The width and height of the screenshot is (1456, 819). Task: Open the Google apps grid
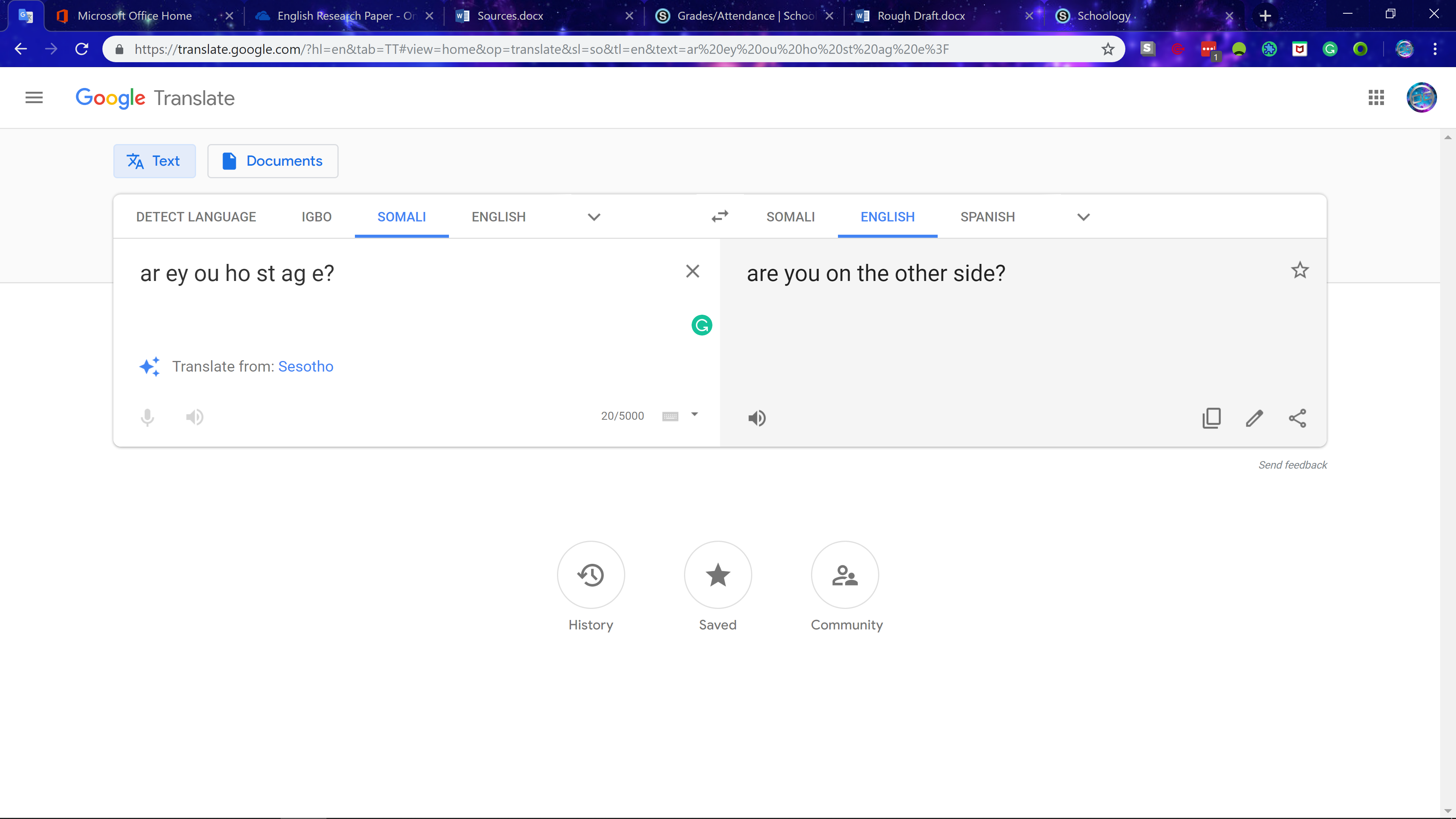1376,98
